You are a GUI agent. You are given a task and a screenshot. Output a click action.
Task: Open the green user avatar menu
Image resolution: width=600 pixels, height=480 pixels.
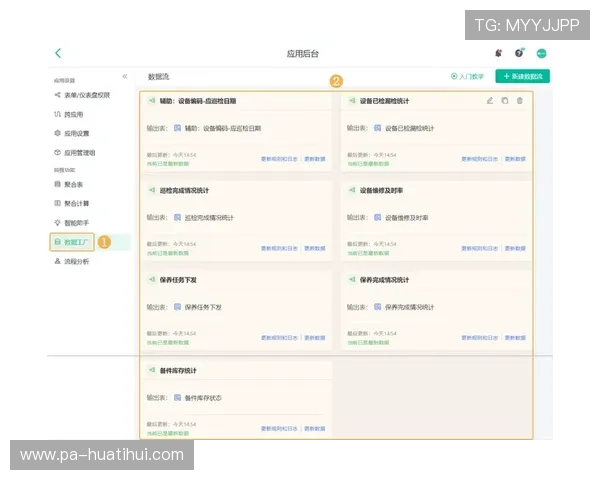(541, 54)
